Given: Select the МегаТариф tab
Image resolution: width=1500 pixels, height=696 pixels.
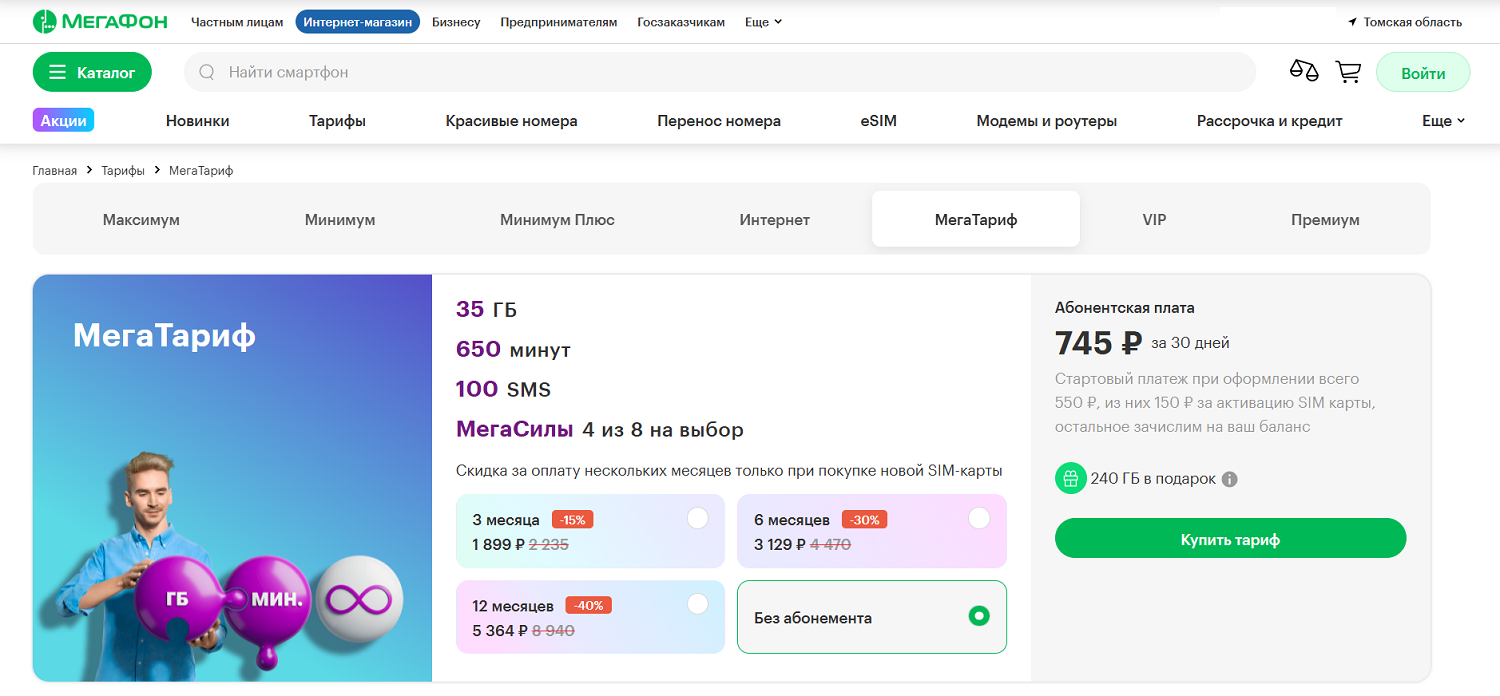Looking at the screenshot, I should point(976,219).
